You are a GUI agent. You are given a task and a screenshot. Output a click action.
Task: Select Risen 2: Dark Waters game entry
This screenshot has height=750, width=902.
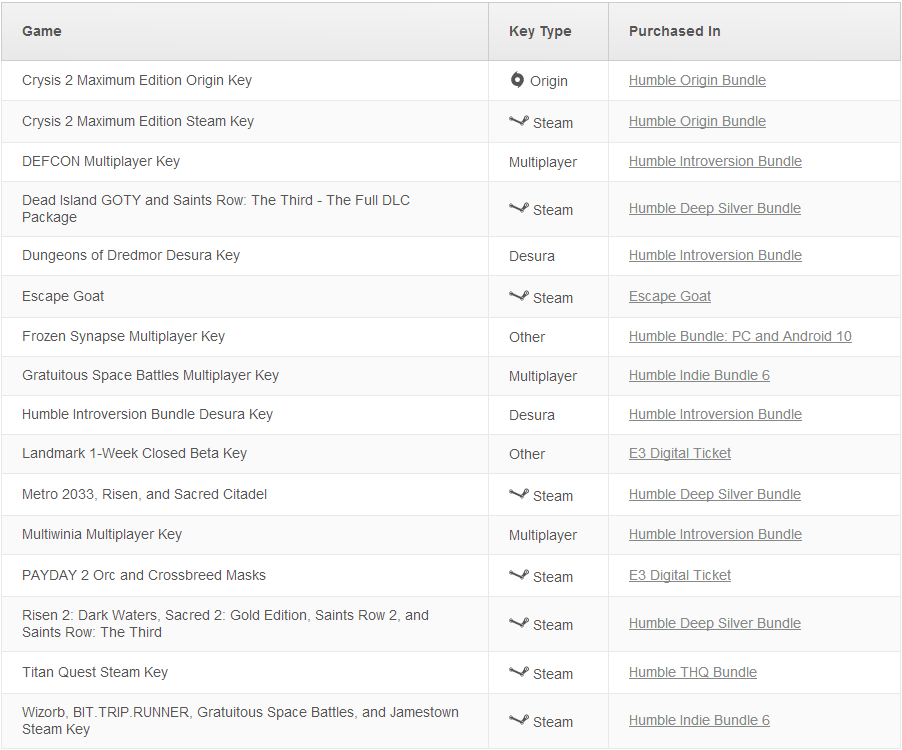[226, 623]
